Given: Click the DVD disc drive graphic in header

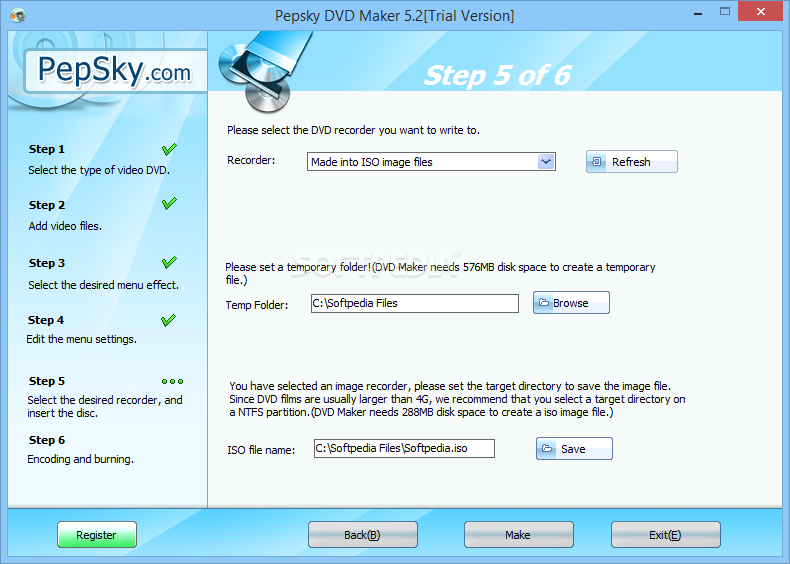Looking at the screenshot, I should click(265, 72).
